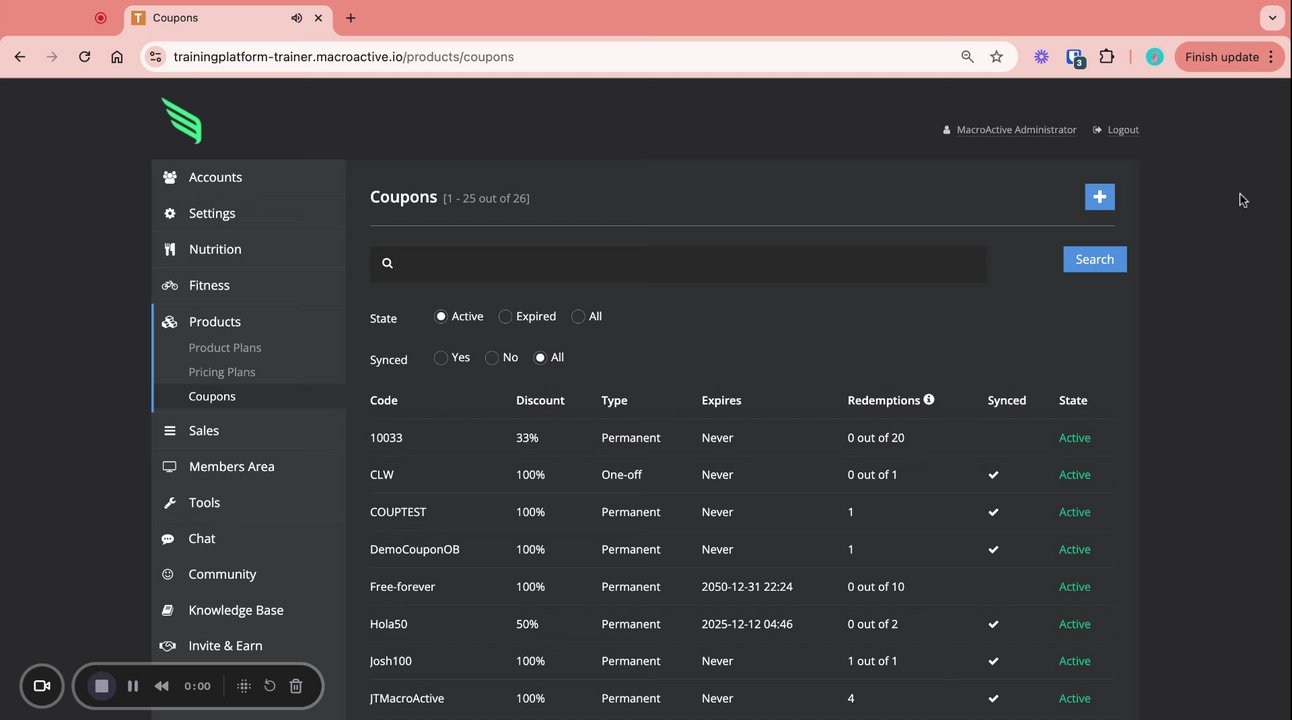Click the CLW coupon code
The image size is (1292, 720).
coord(382,475)
